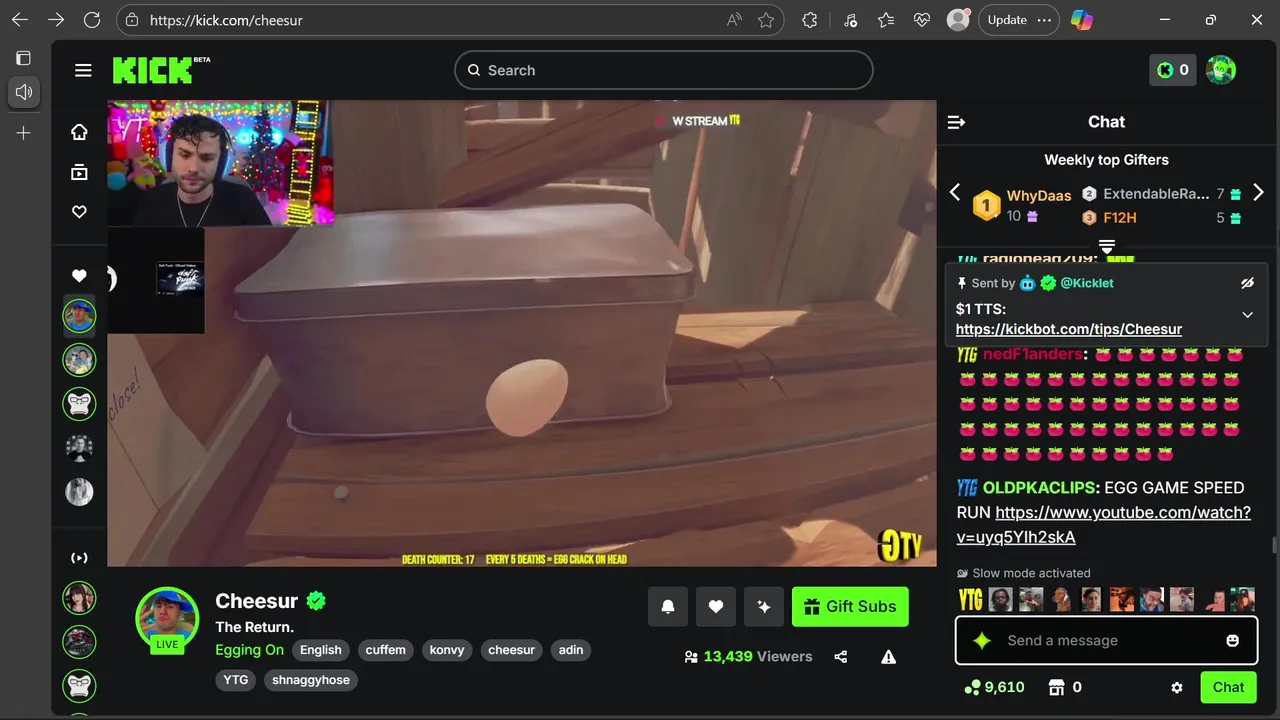The height and width of the screenshot is (720, 1280).
Task: Click the Search field
Action: [x=664, y=70]
